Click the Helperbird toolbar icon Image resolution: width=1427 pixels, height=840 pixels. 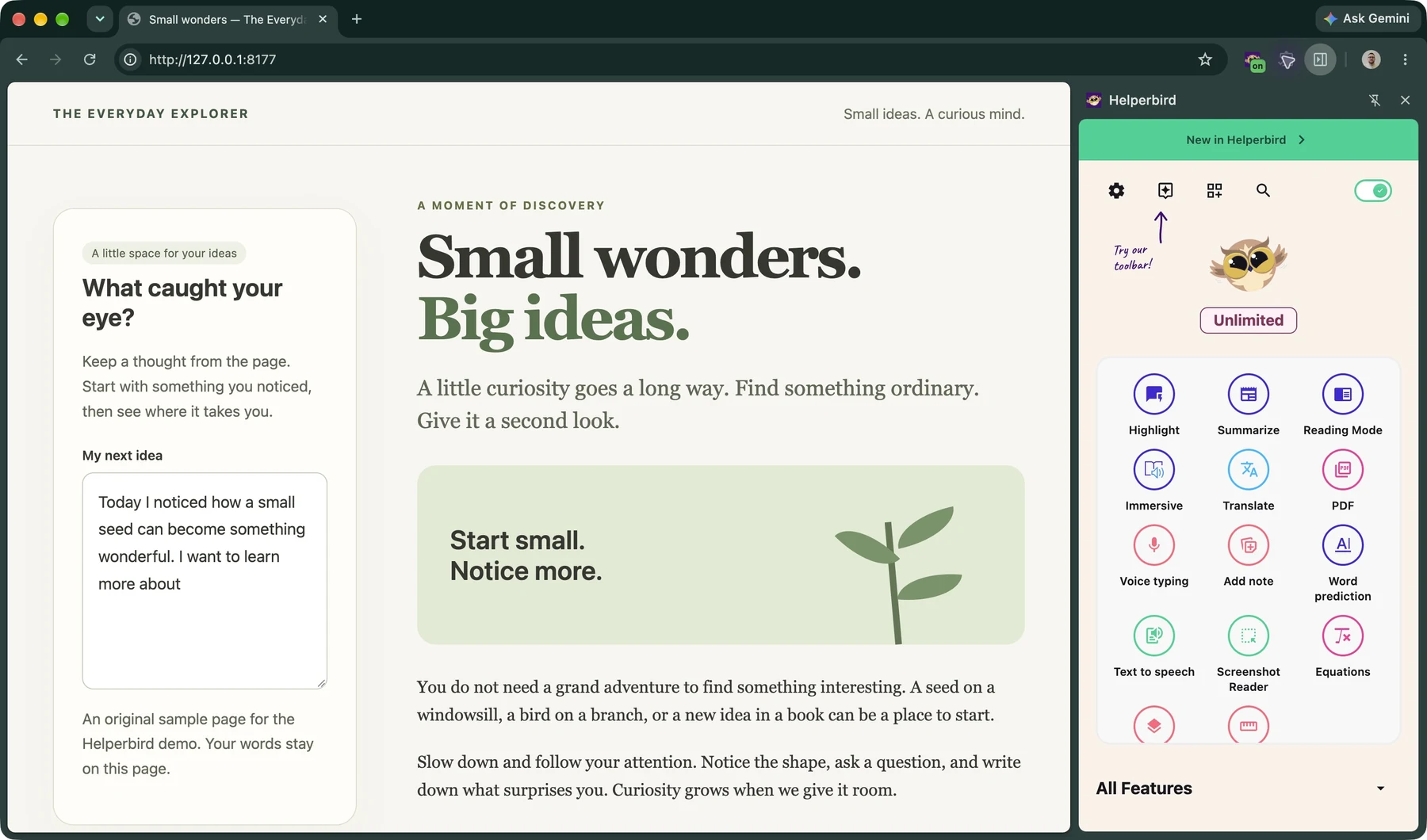pos(1165,190)
